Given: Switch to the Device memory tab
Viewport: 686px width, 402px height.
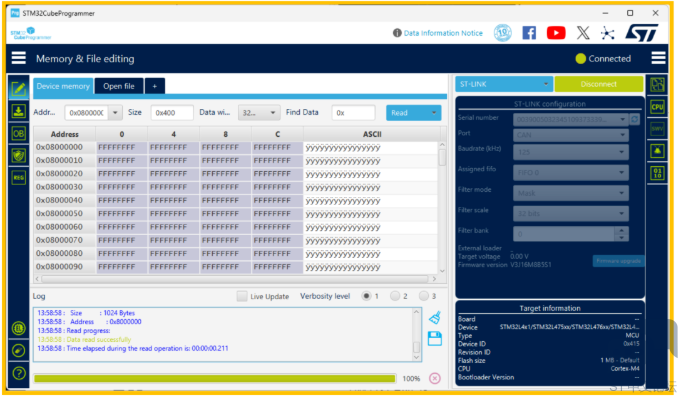Looking at the screenshot, I should (x=63, y=86).
